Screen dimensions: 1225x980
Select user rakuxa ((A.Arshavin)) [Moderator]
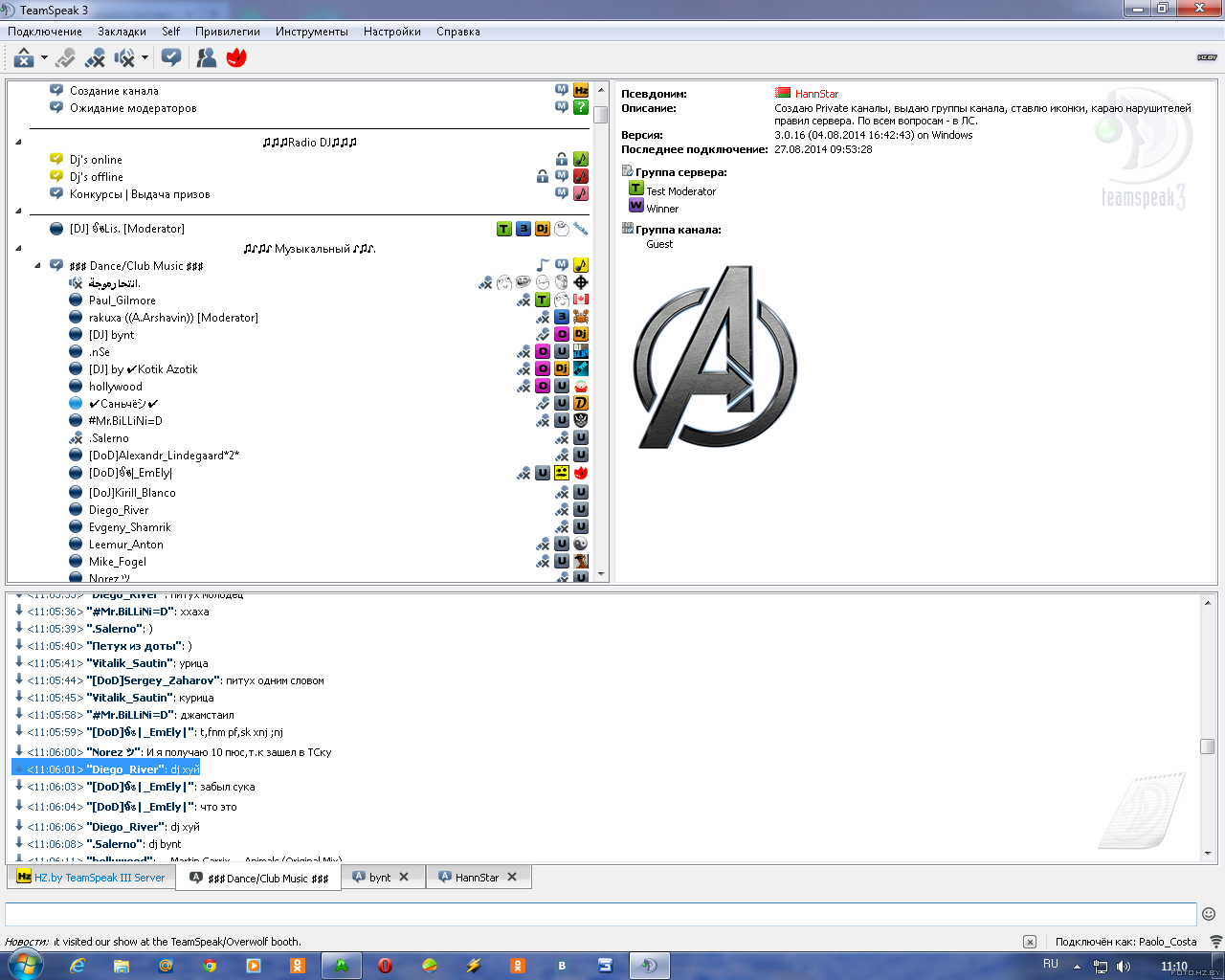tap(173, 318)
